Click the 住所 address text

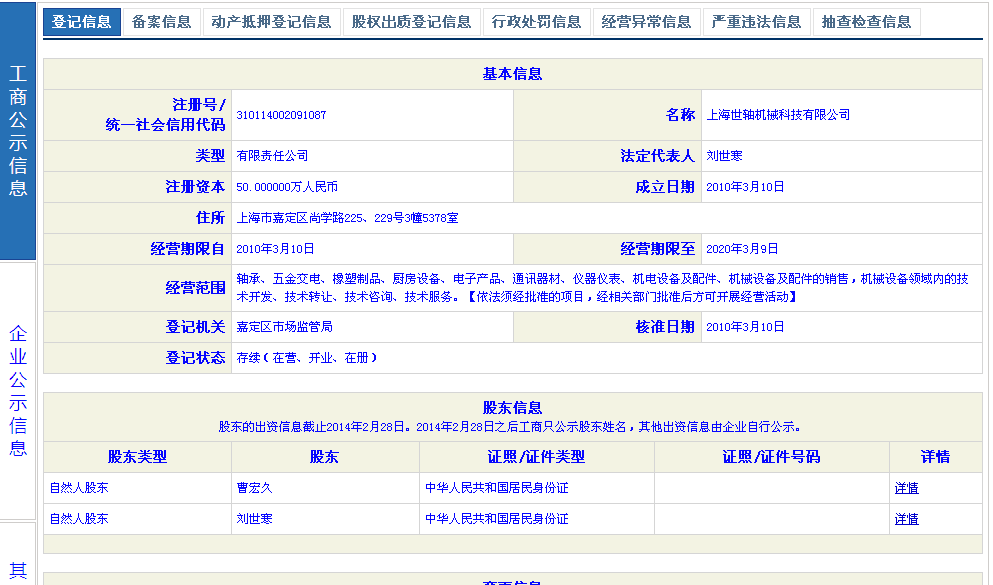(347, 218)
